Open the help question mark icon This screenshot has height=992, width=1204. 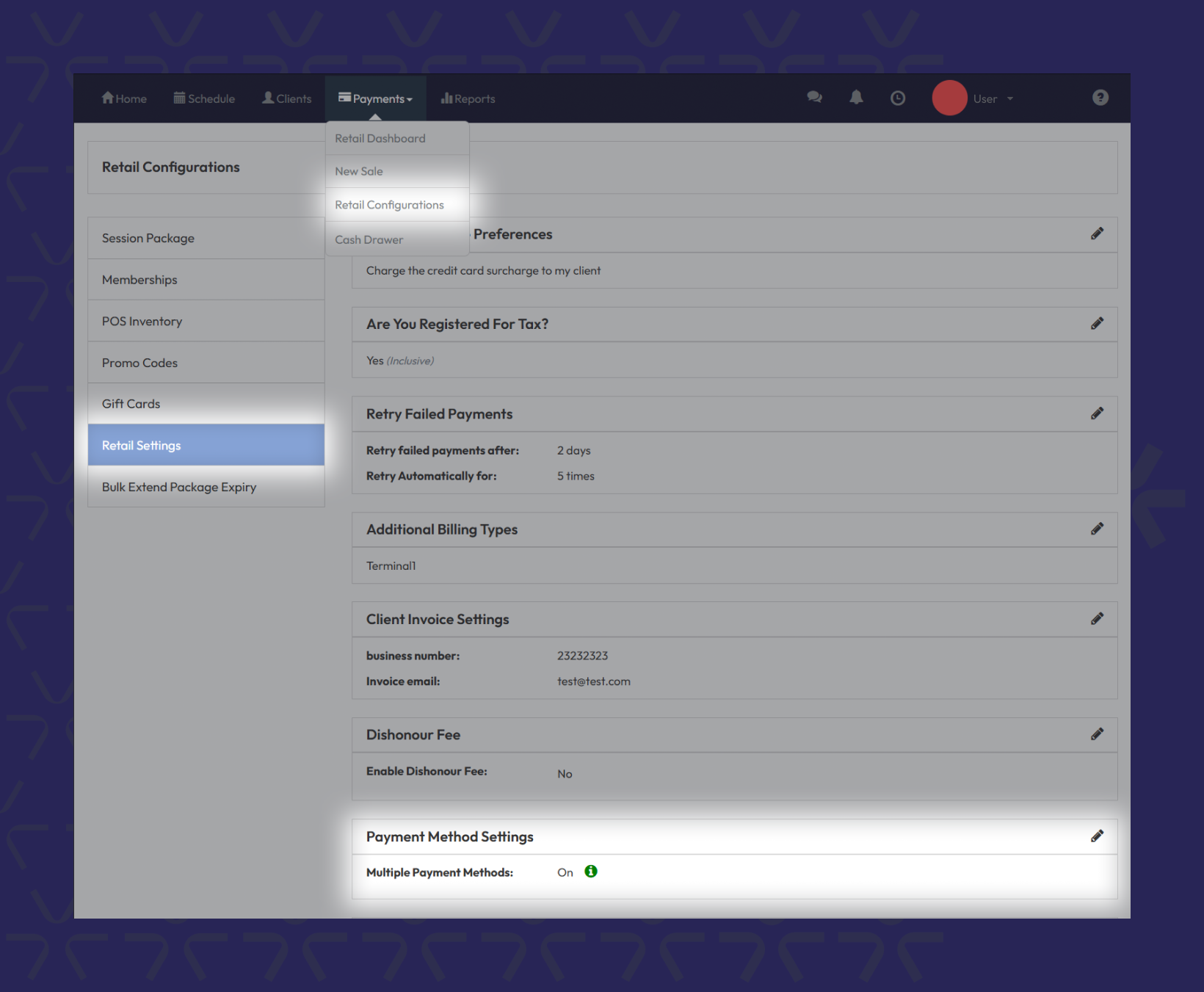pos(1100,98)
